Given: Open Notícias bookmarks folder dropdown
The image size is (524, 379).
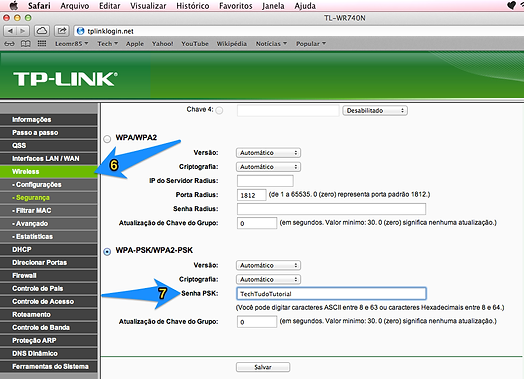Looking at the screenshot, I should (271, 44).
